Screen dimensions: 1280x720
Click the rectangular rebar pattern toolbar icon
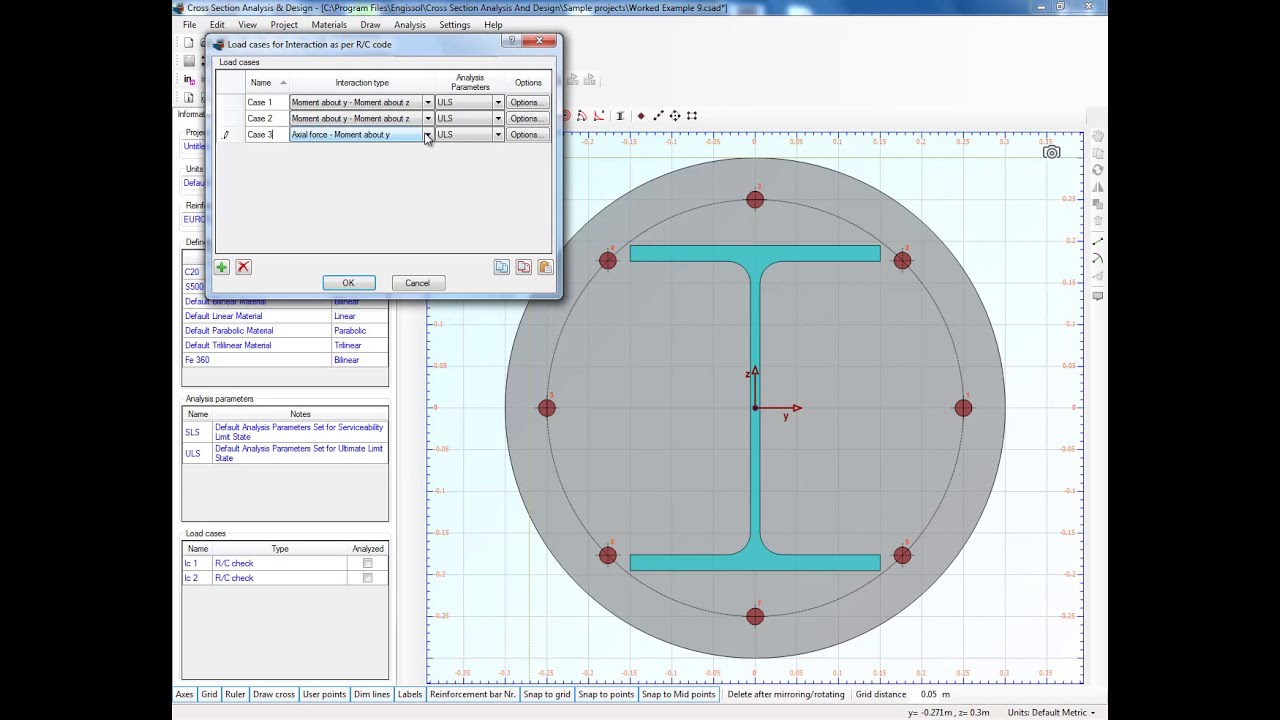[x=692, y=116]
